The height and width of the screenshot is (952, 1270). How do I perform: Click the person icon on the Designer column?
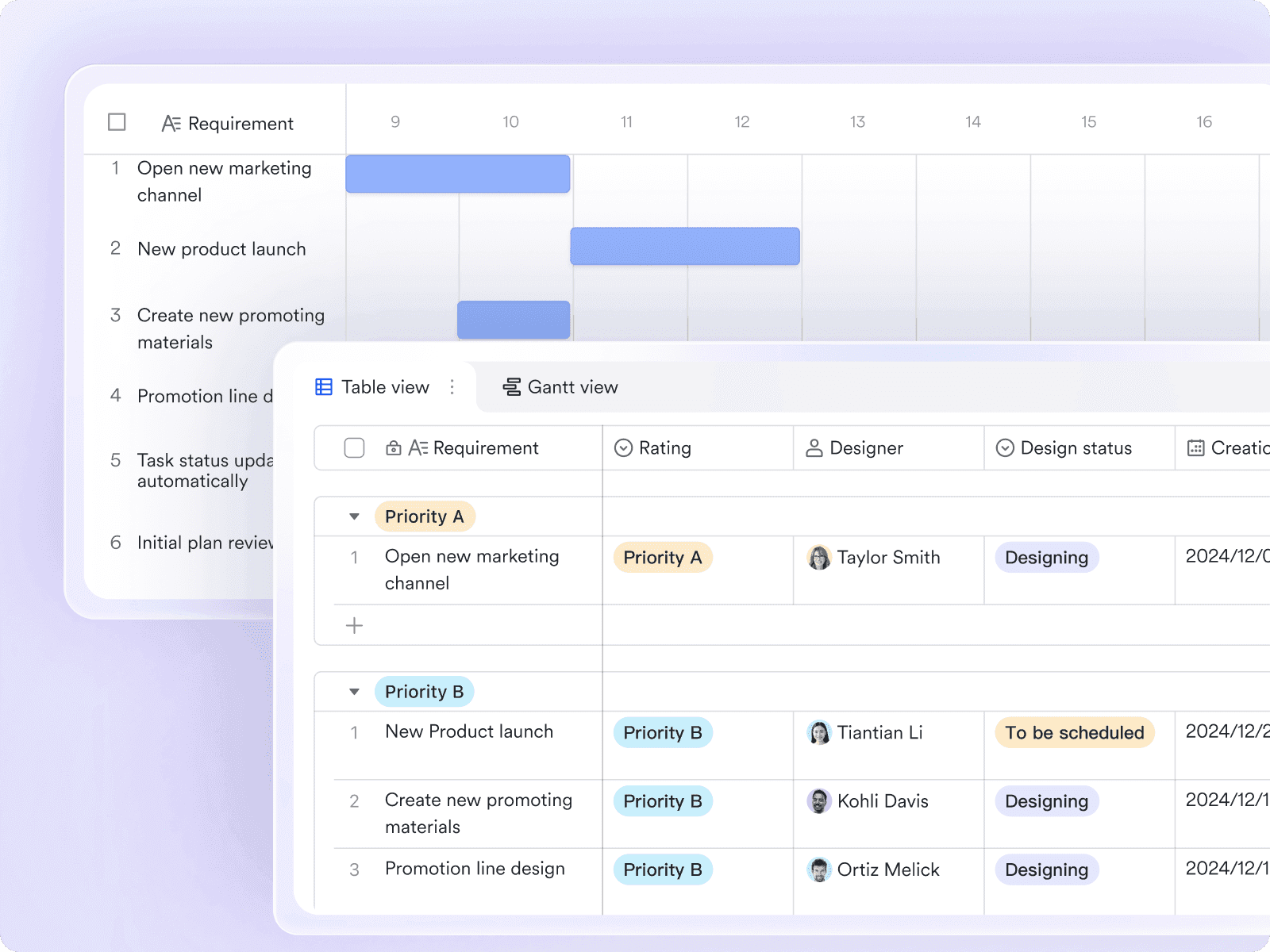[x=814, y=448]
